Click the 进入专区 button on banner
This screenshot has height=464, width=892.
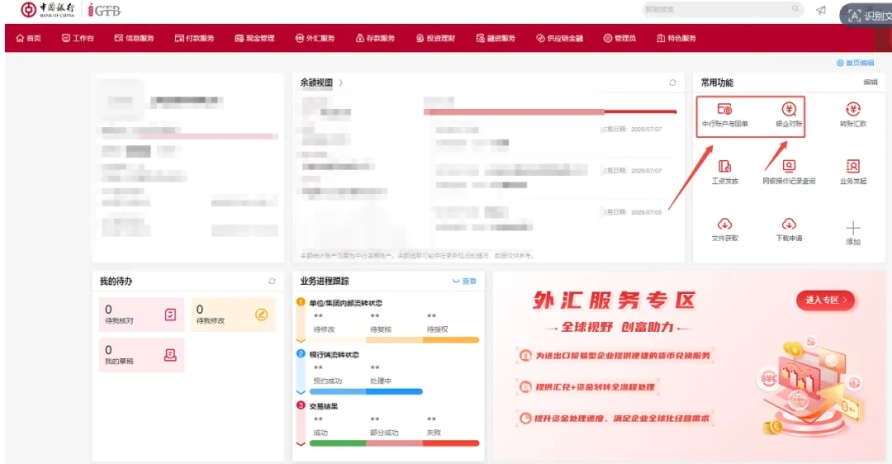pos(826,300)
